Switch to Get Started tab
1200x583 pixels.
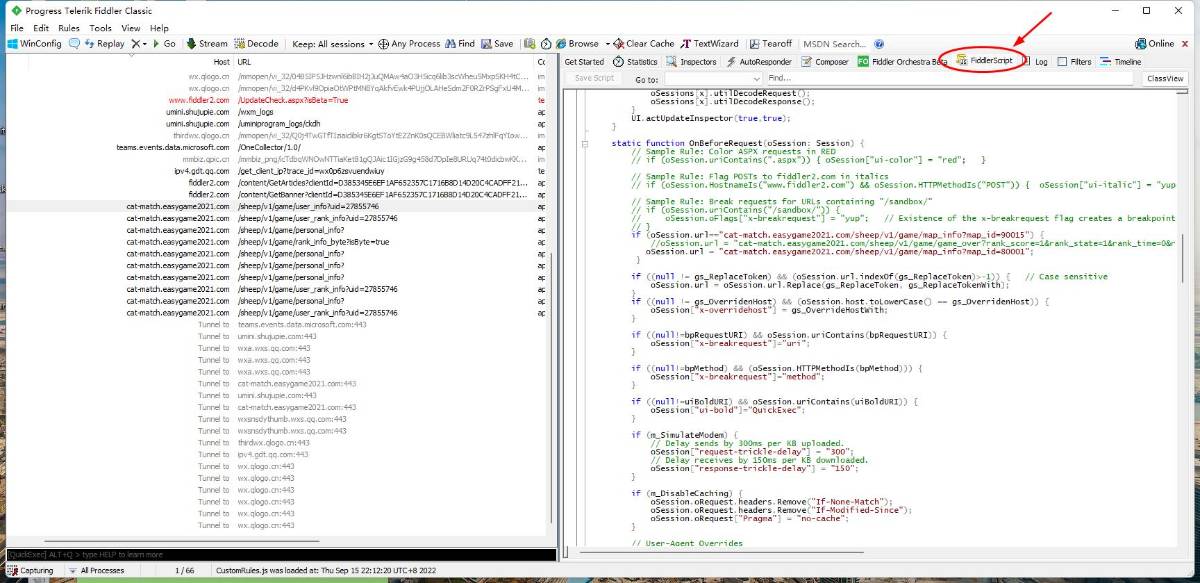click(584, 62)
